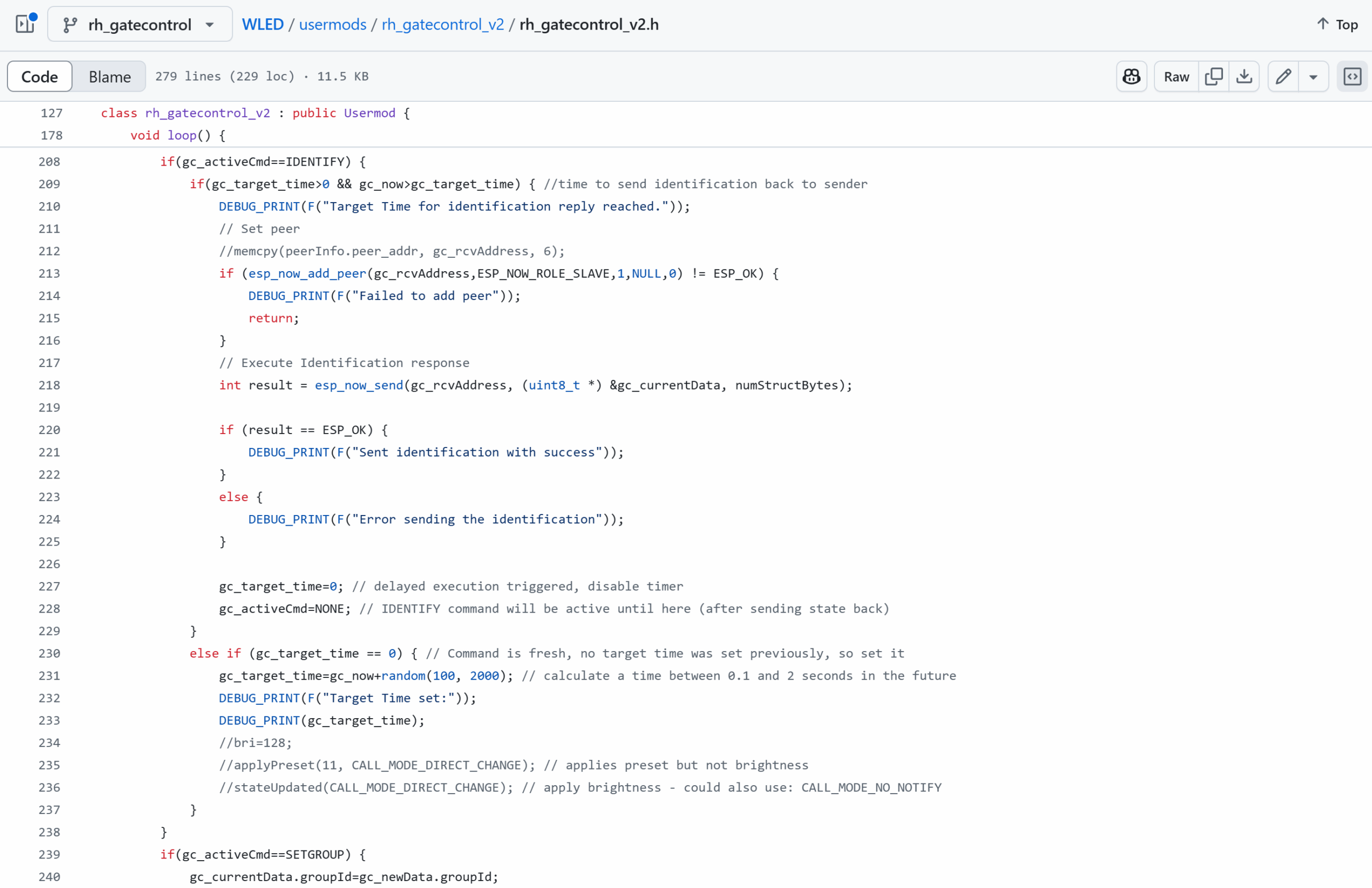Go to WLED repository root

point(262,24)
